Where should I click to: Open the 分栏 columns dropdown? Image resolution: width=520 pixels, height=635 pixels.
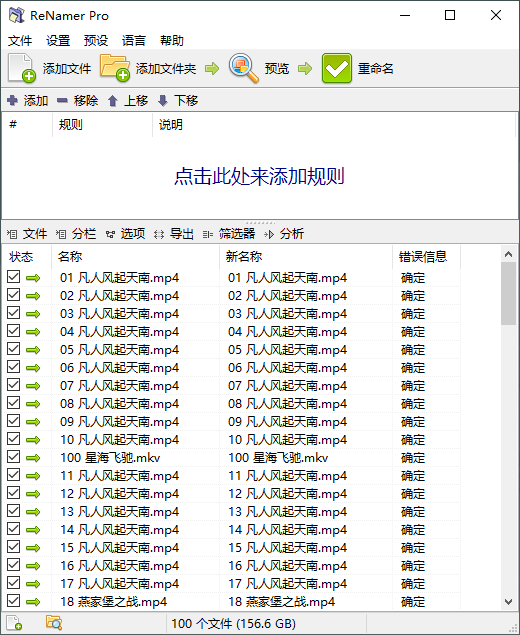[x=76, y=234]
